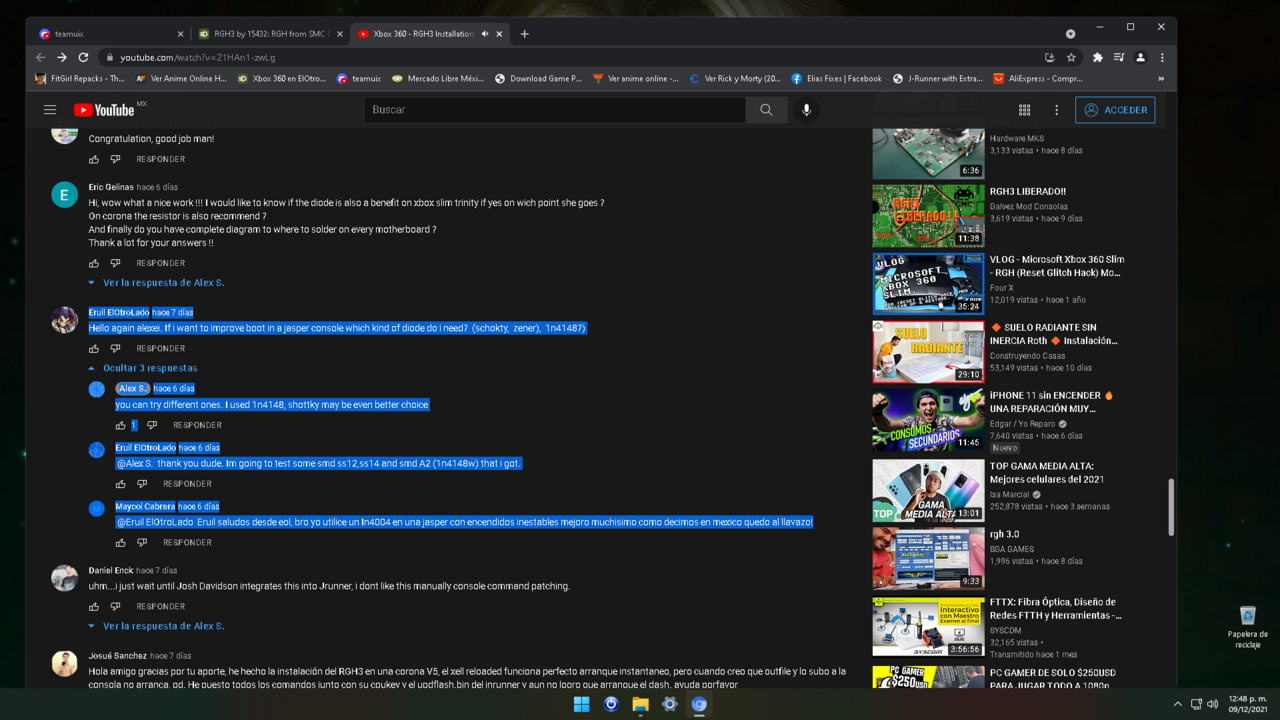Close the Xbox 360 RGH3 Installation tab
Image resolution: width=1280 pixels, height=720 pixels.
(499, 34)
